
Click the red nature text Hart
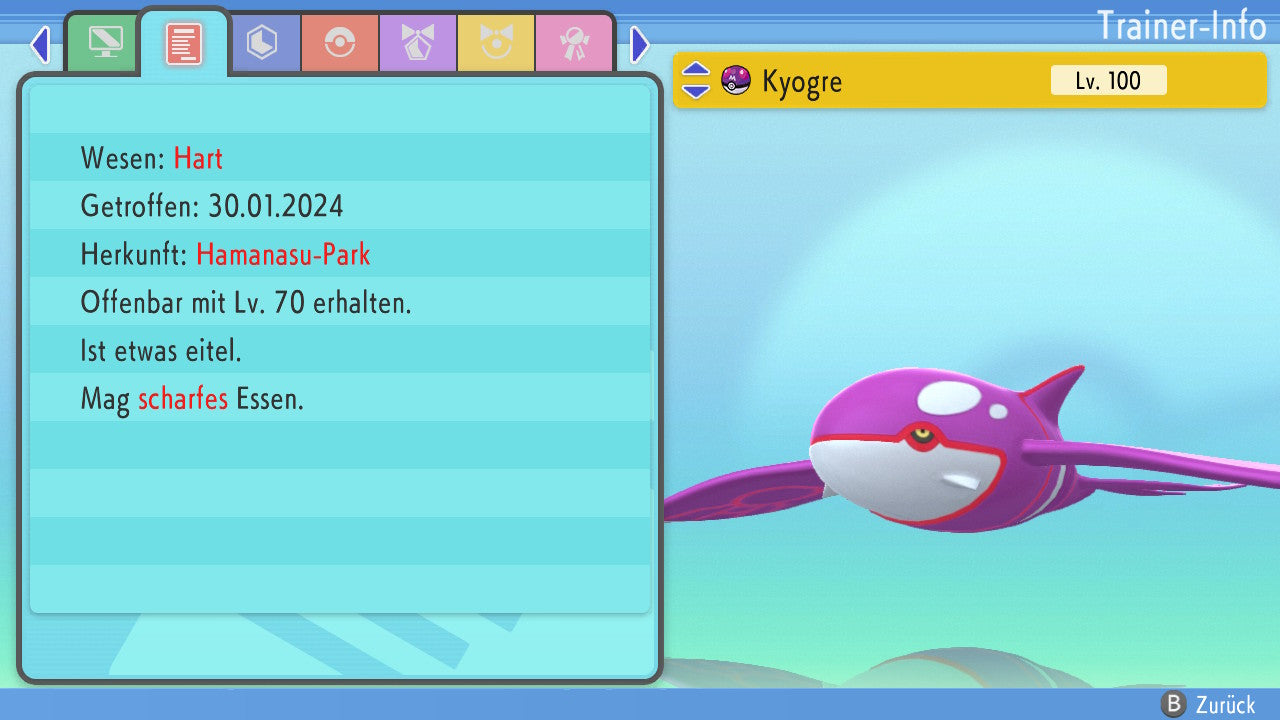198,158
